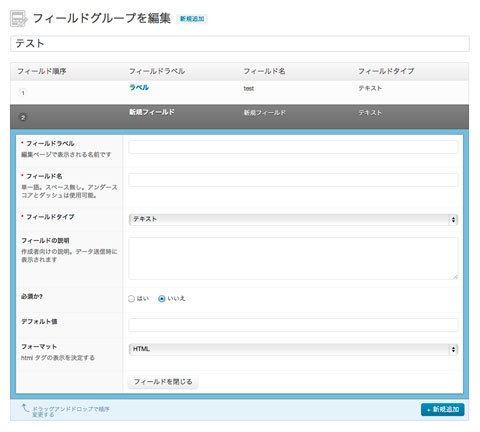The width and height of the screenshot is (480, 432).
Task: Open the フィールドタイプ dropdown showing テキスト
Action: pyautogui.click(x=293, y=219)
